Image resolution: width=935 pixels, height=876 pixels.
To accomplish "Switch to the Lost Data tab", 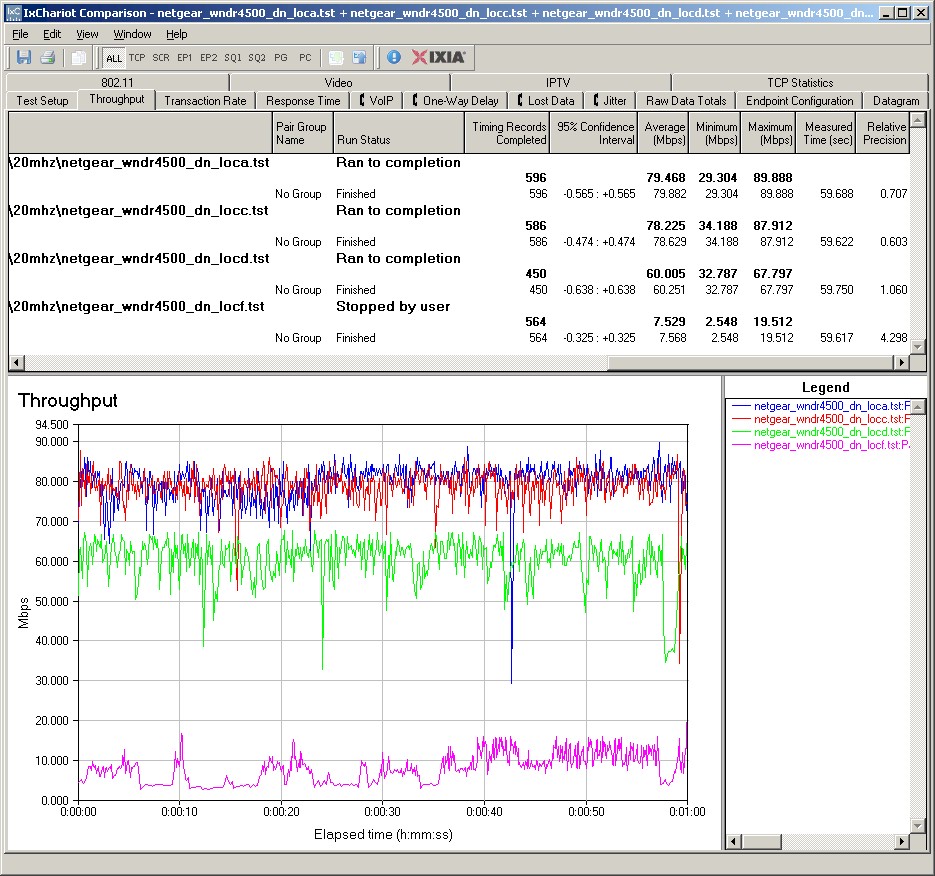I will pos(546,101).
